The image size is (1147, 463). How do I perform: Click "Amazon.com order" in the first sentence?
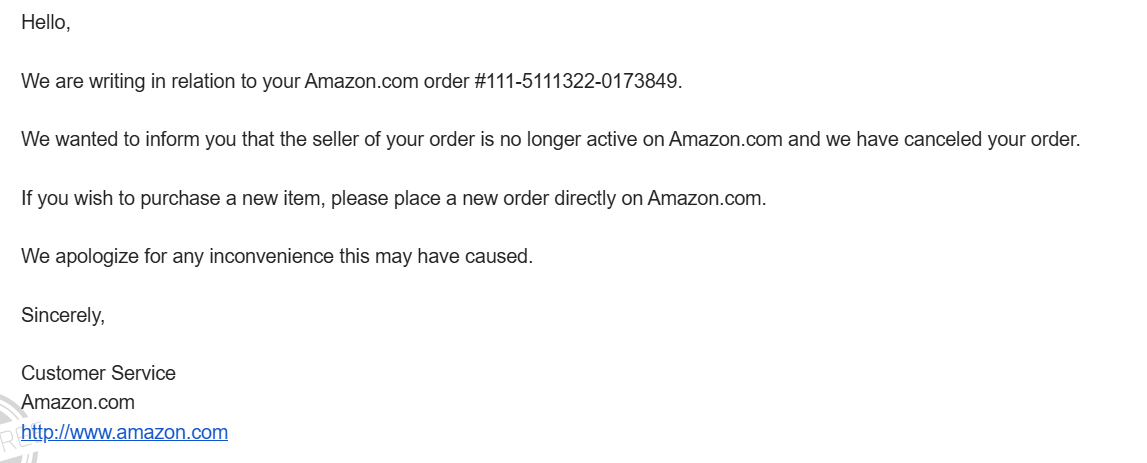click(x=386, y=81)
